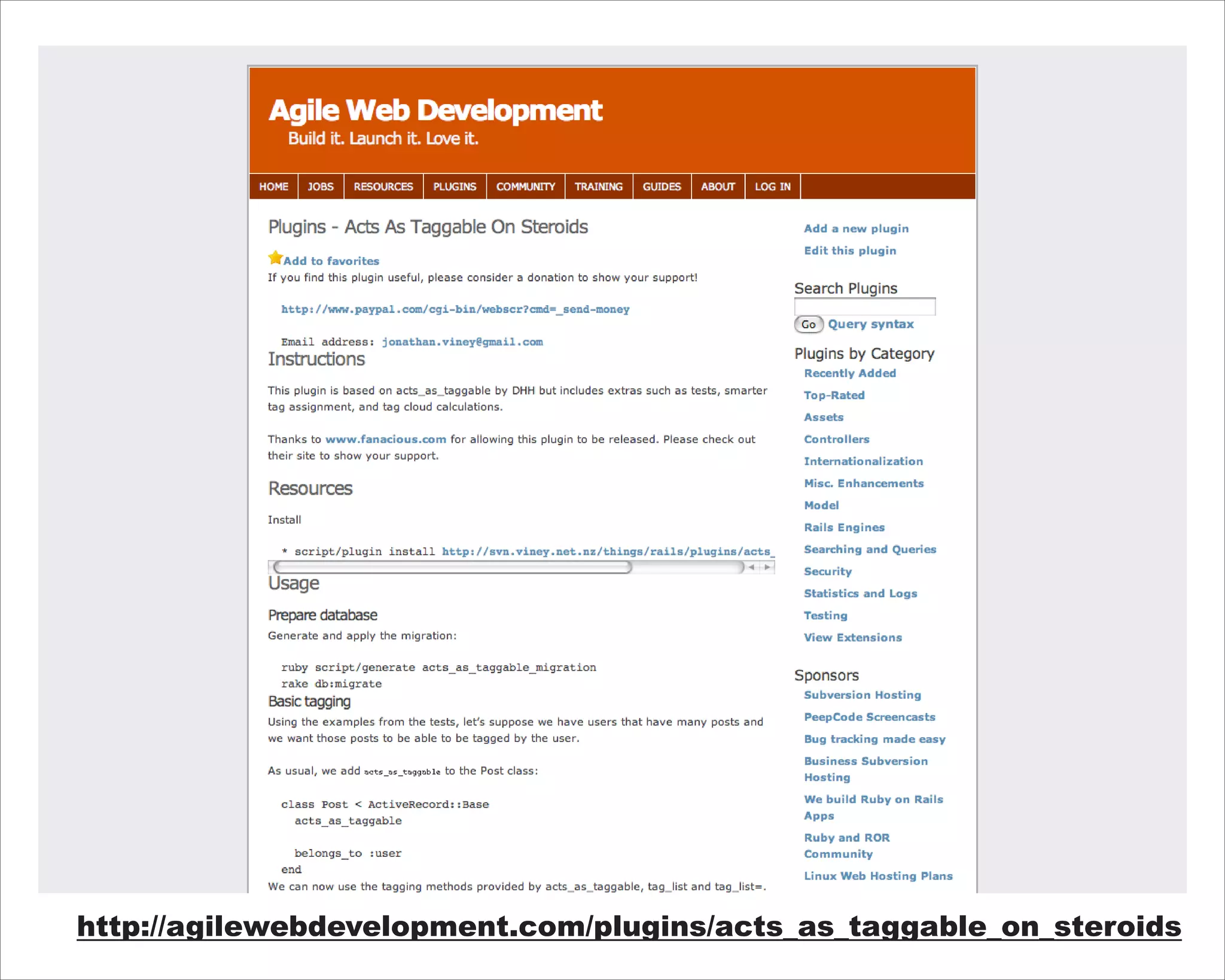Click the scrollbar right arrow
This screenshot has height=980, width=1225.
[x=767, y=567]
